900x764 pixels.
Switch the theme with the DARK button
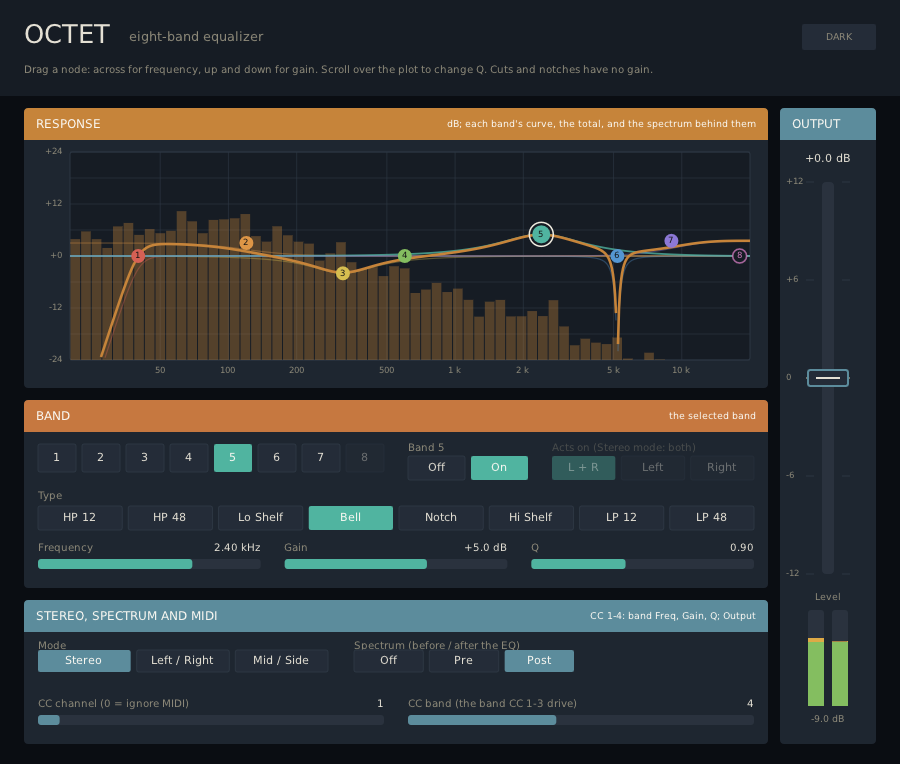click(839, 37)
